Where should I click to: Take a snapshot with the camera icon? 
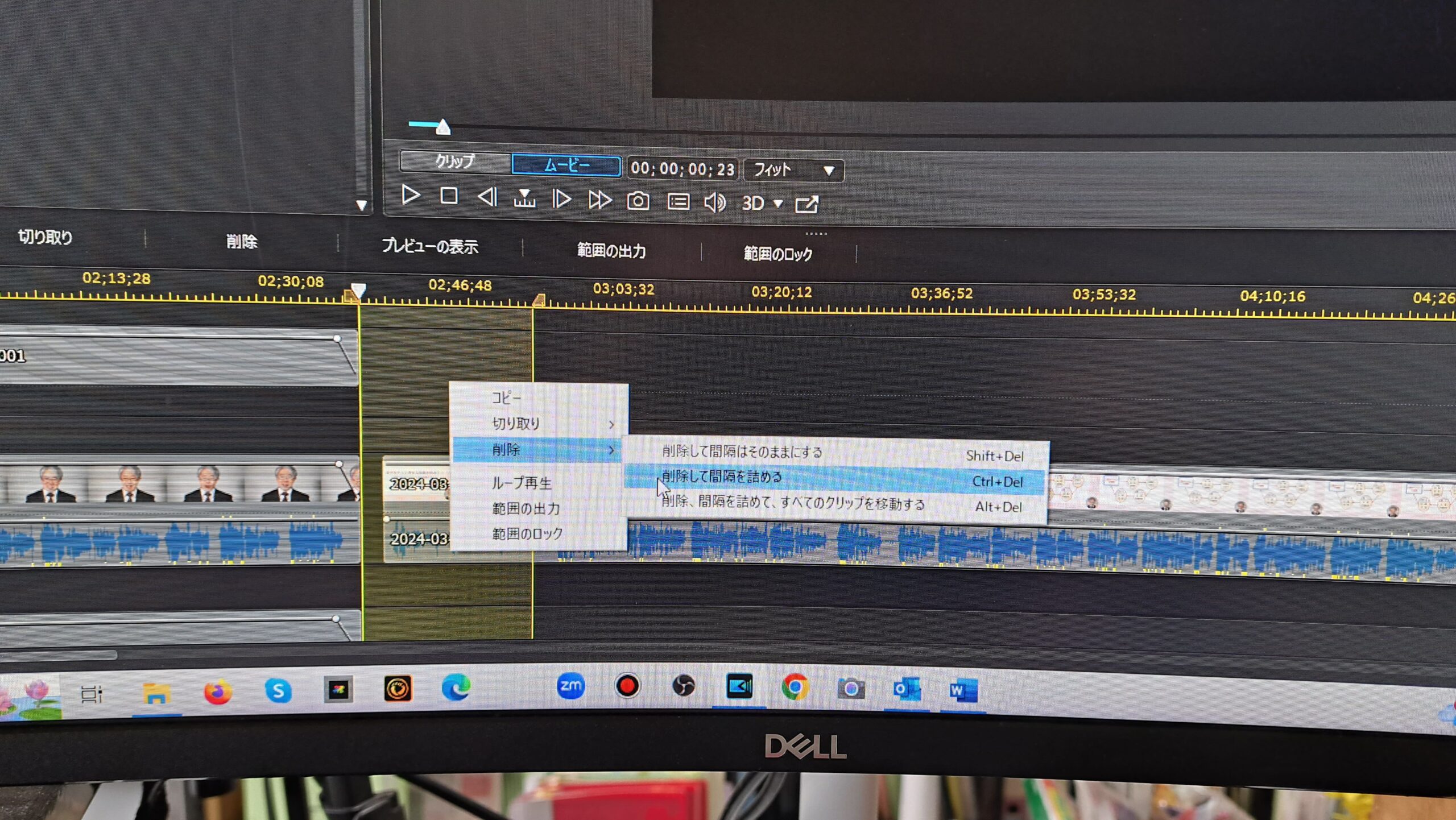pyautogui.click(x=638, y=201)
